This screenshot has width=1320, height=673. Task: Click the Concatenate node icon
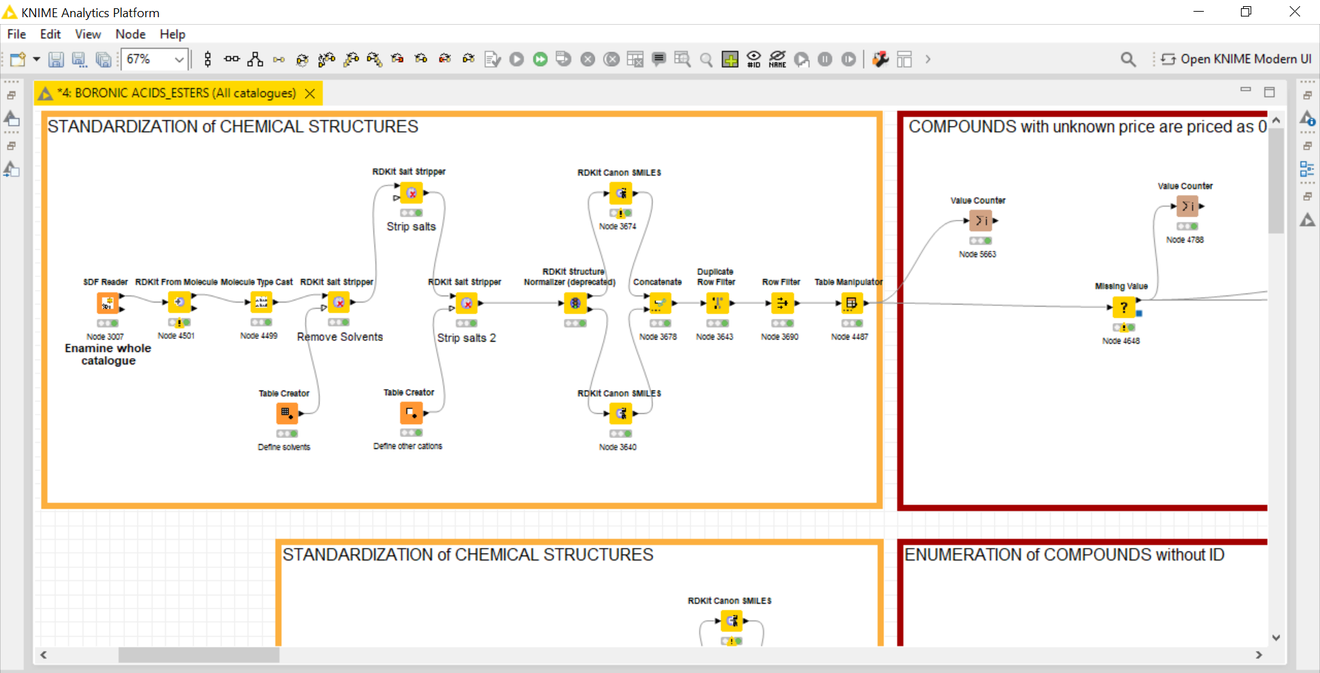point(659,302)
